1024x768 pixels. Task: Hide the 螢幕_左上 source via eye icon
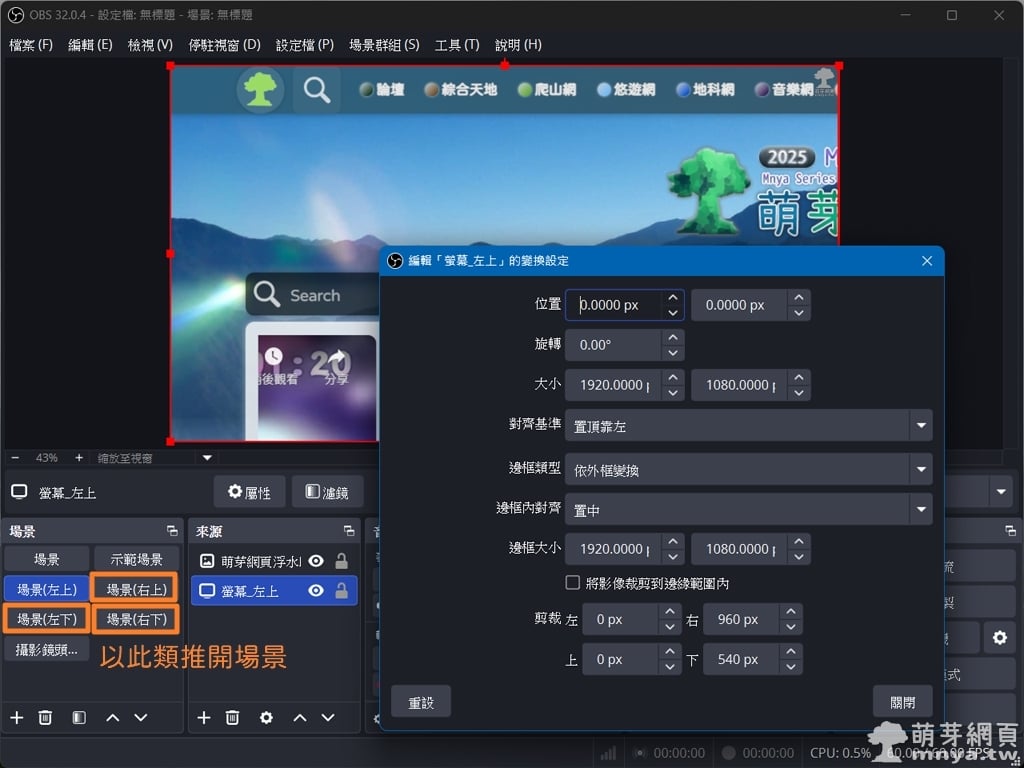(316, 591)
